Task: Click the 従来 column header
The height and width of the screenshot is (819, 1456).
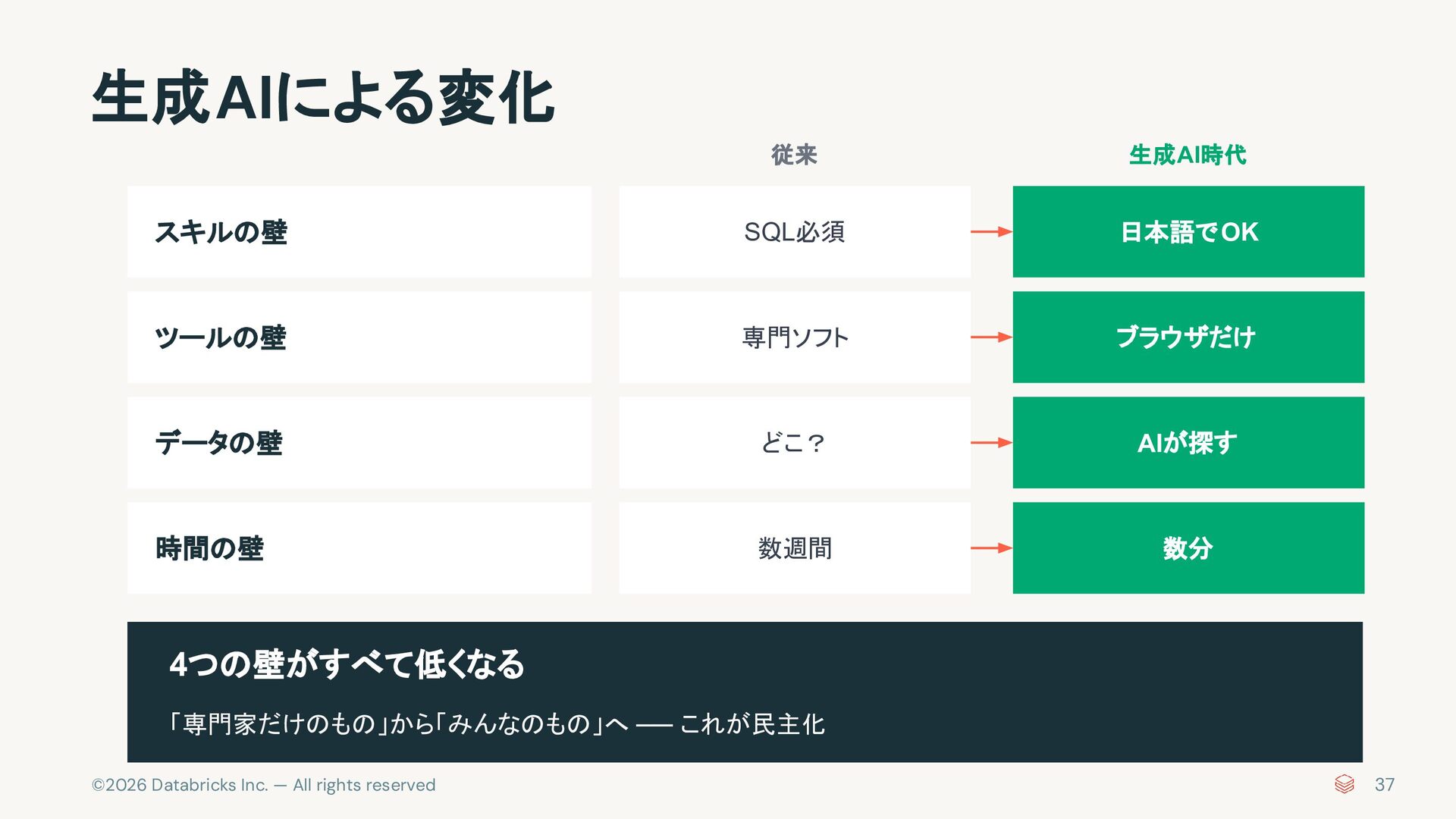Action: (x=794, y=155)
